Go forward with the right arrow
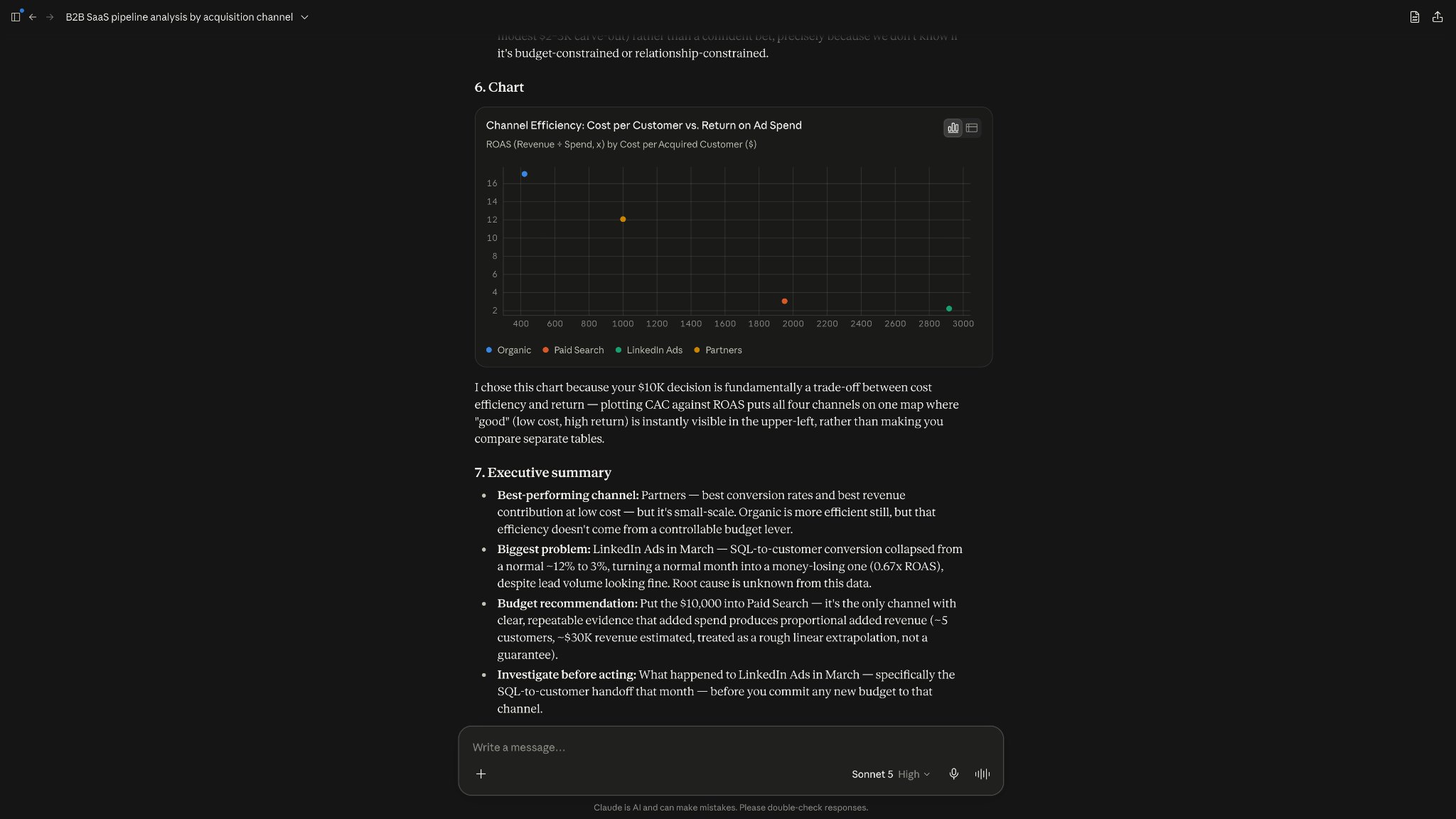The image size is (1456, 819). 50,17
